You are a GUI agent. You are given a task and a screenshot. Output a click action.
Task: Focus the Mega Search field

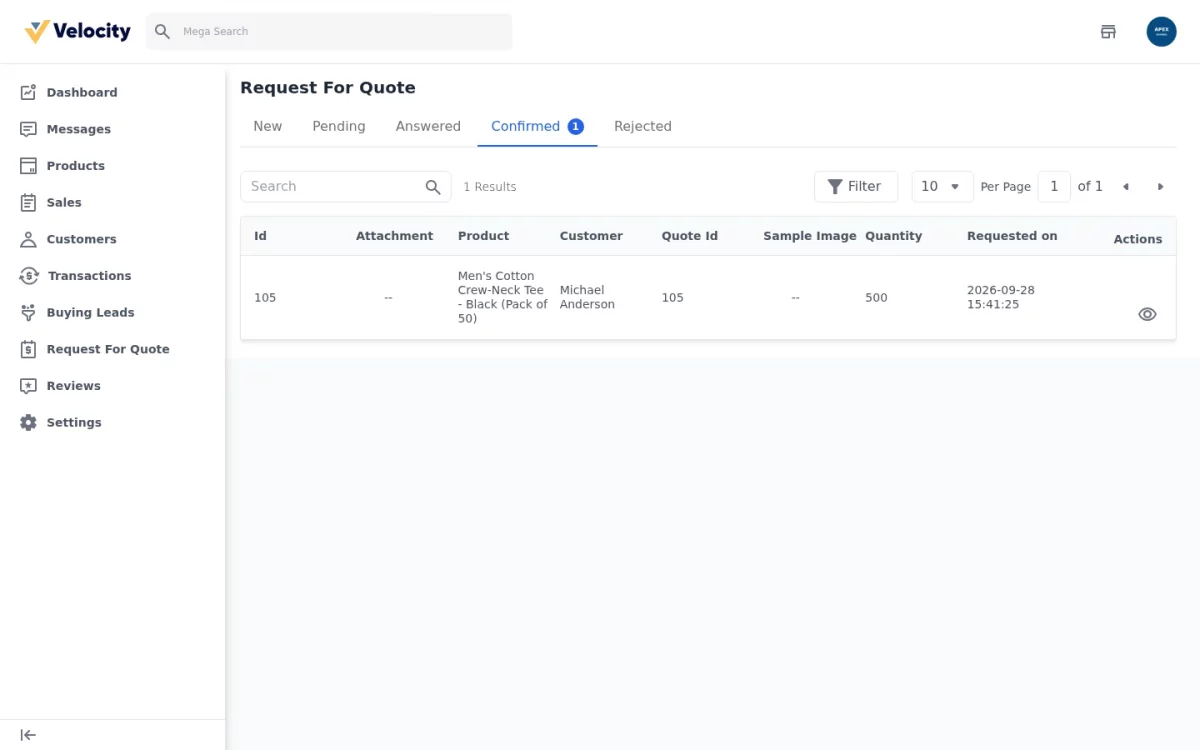click(x=329, y=32)
